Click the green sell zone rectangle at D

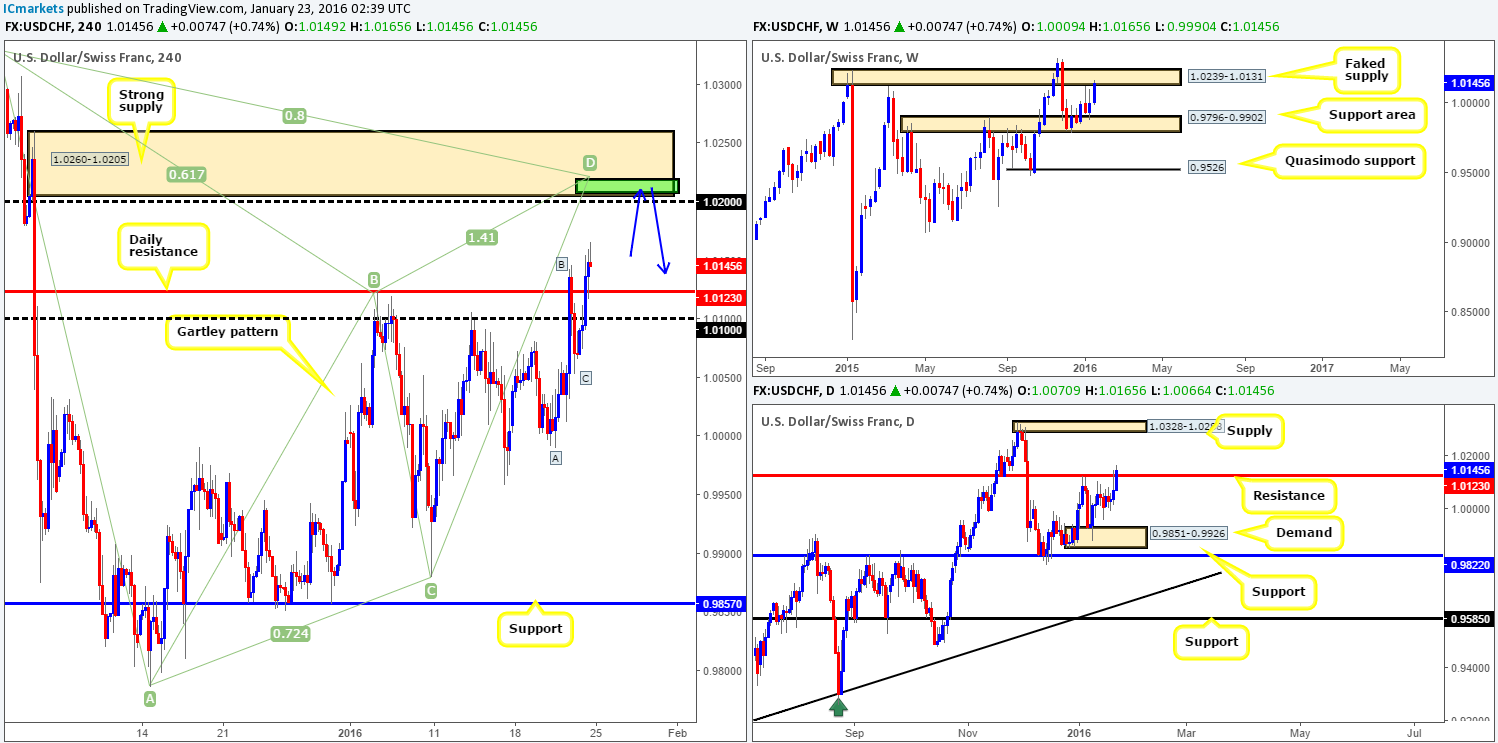(628, 186)
